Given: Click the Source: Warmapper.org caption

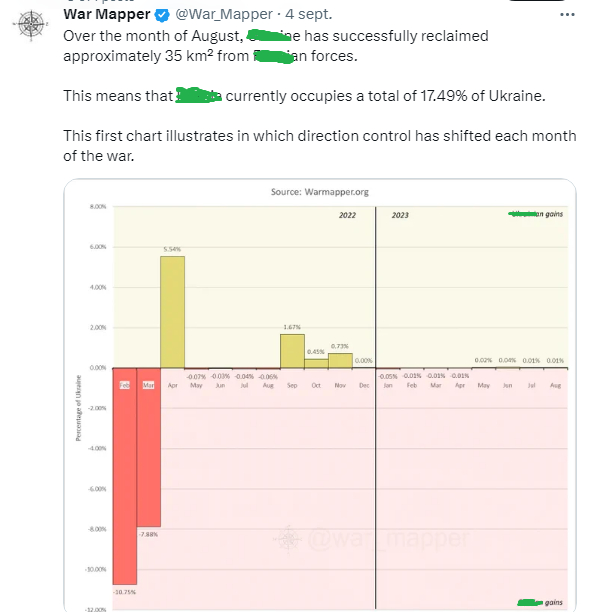Looking at the screenshot, I should click(x=320, y=192).
